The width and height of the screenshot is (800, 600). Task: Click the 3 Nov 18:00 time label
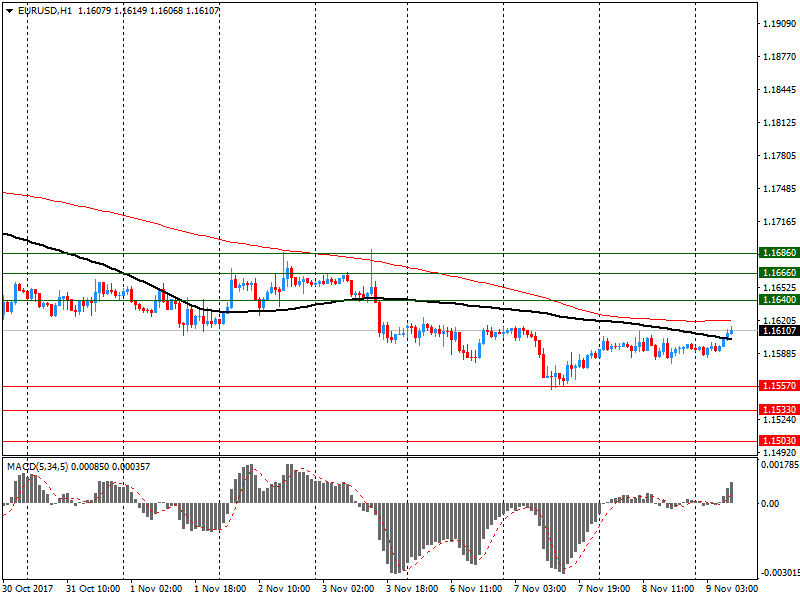(x=412, y=589)
